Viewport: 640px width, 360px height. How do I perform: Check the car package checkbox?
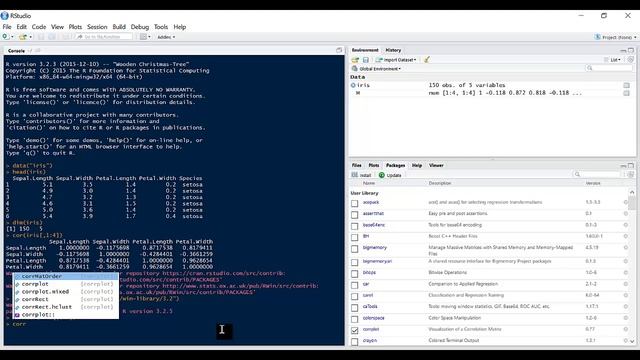pos(355,285)
